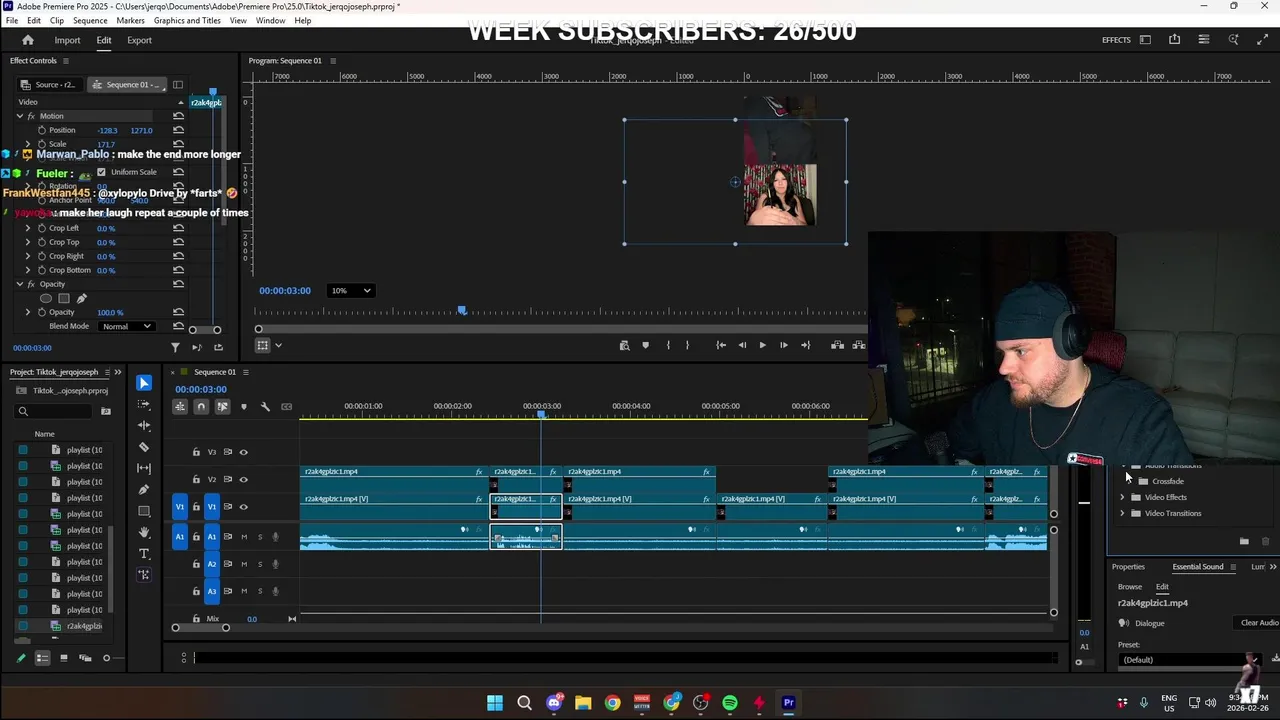Toggle V1 track output eye

click(243, 507)
